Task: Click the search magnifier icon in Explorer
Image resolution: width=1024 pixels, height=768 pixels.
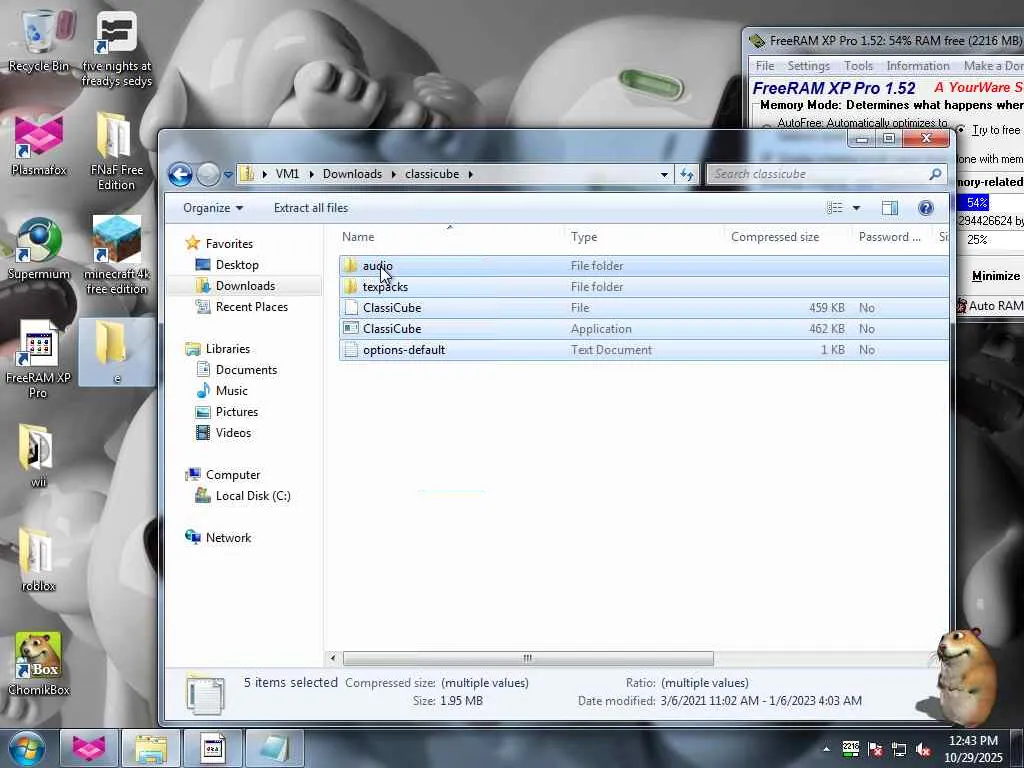Action: (x=935, y=174)
